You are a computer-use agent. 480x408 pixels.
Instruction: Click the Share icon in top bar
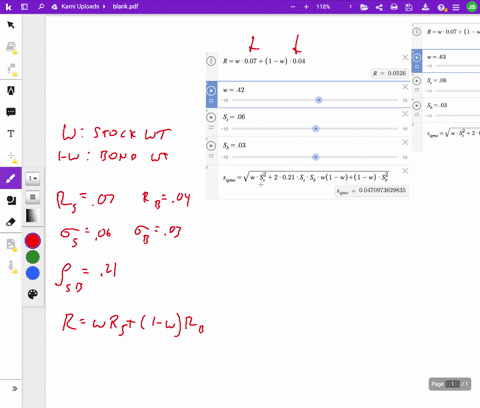[379, 7]
